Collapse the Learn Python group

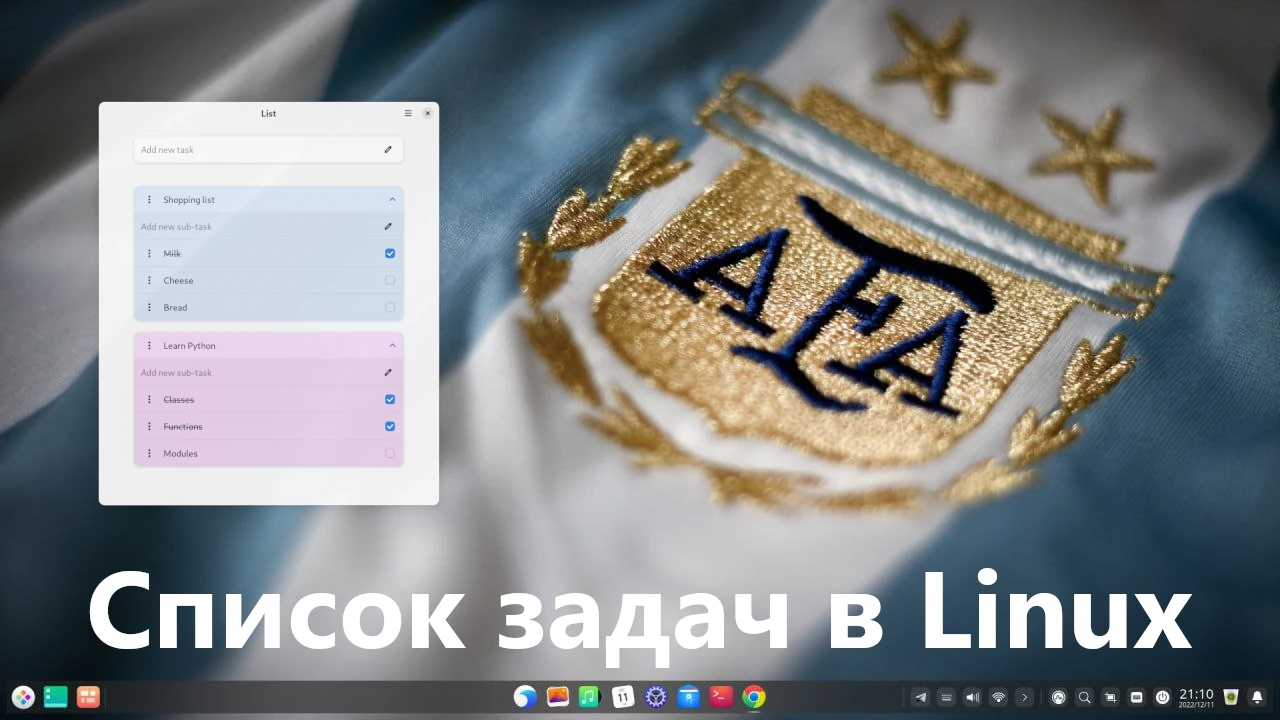[x=392, y=345]
